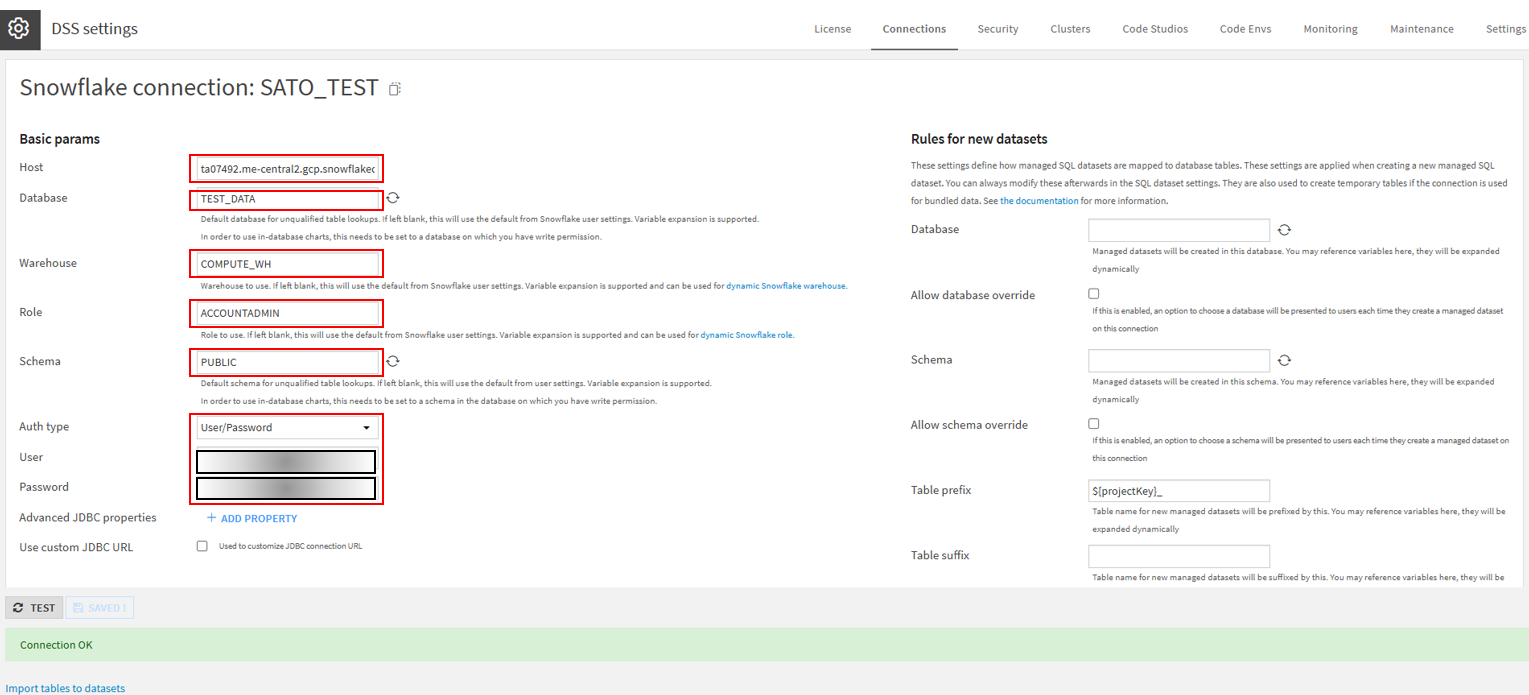Refresh the new datasets Database list
This screenshot has width=1529, height=695.
(x=1284, y=230)
